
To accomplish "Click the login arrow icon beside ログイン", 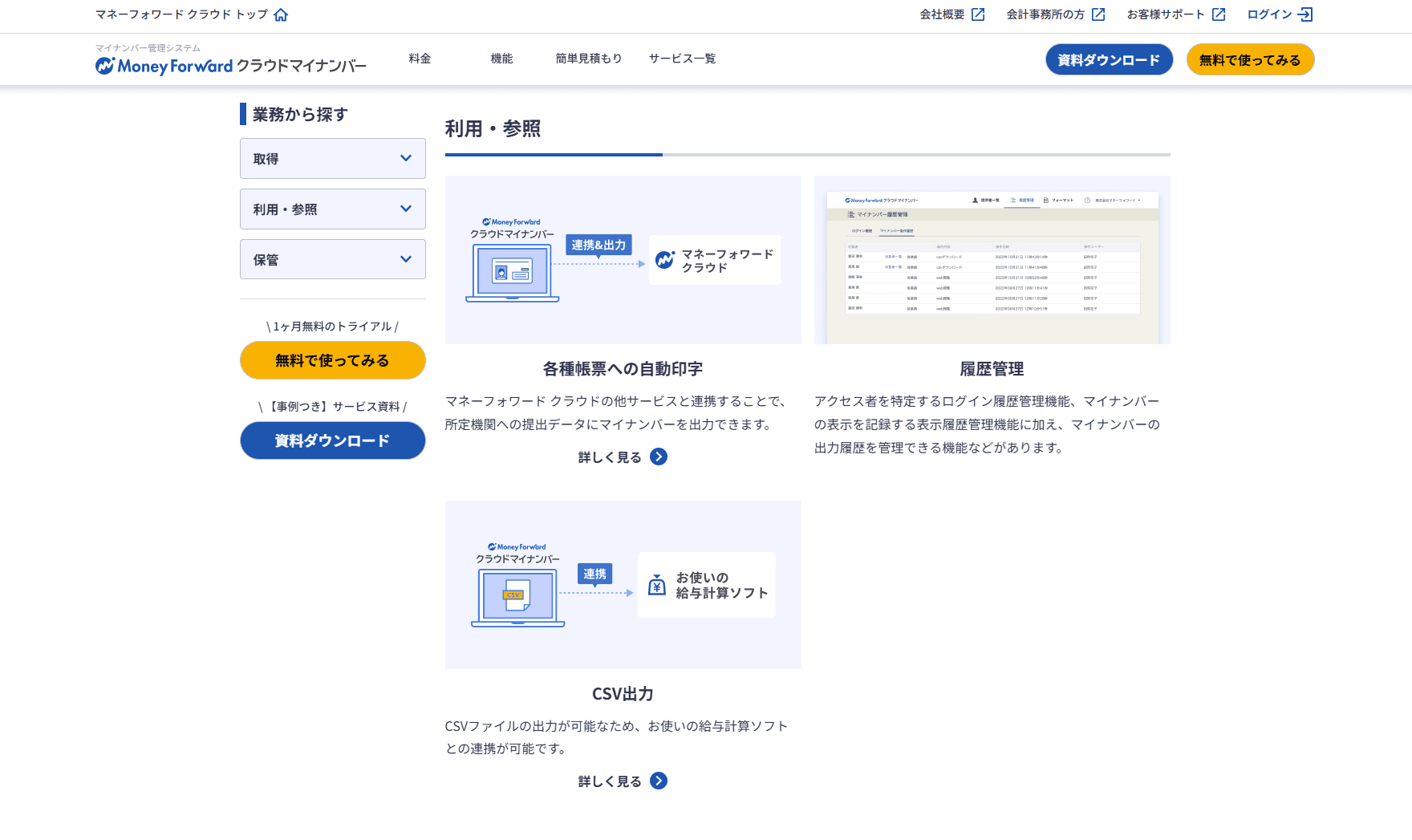I will pos(1305,14).
